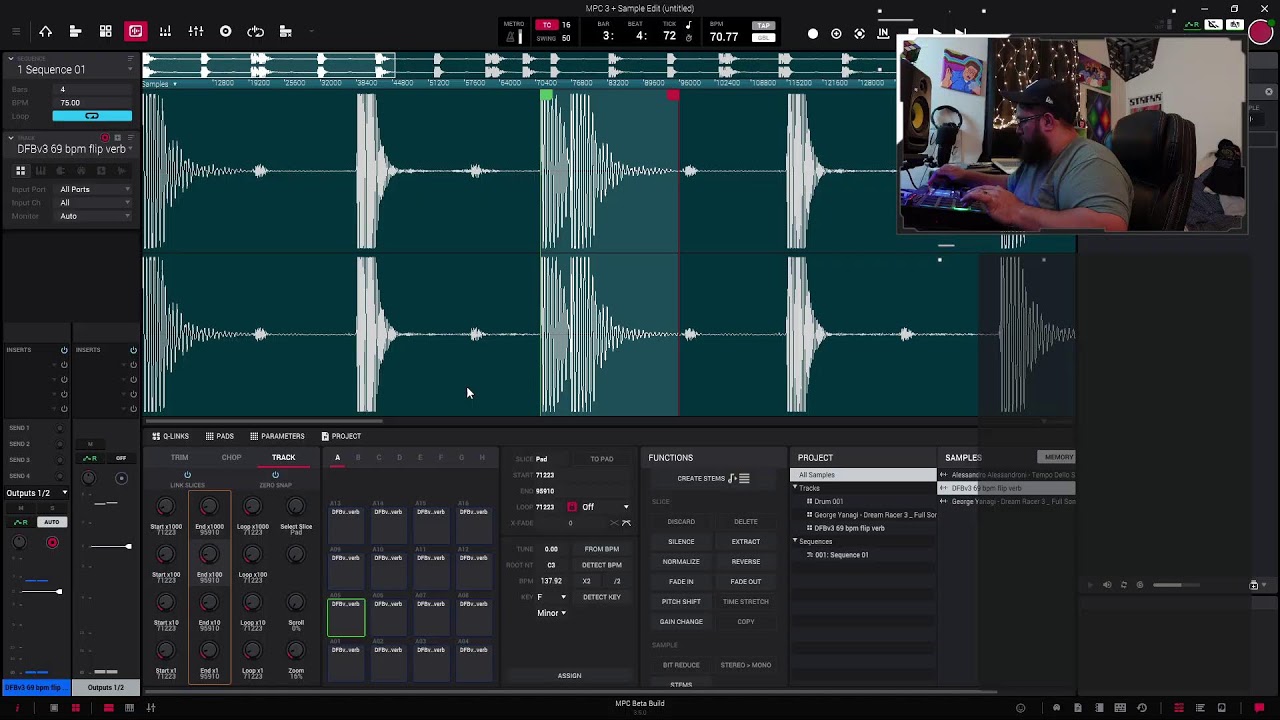Open the Home main mode icon

pyautogui.click(x=45, y=32)
